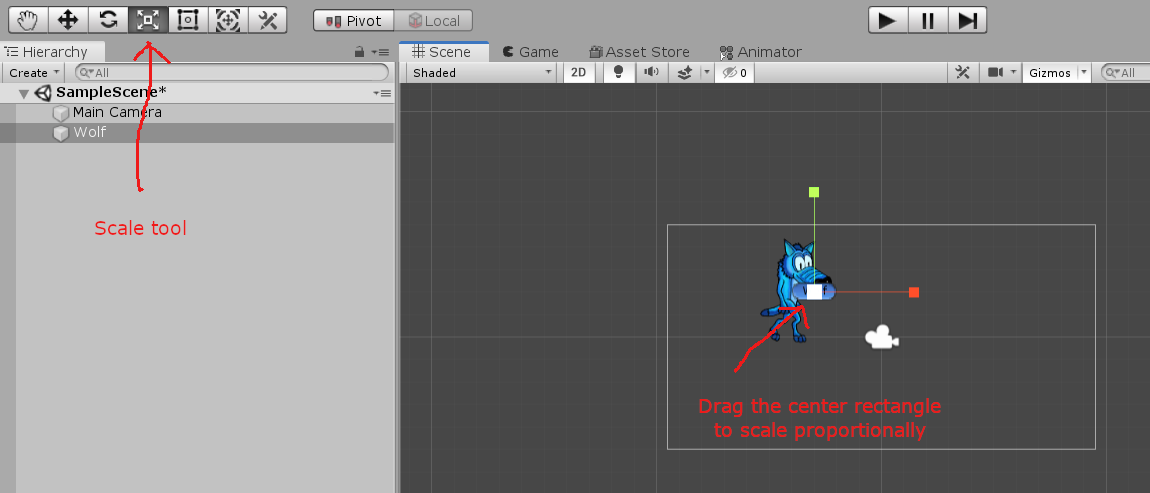Screen dimensions: 1150x493
Task: Open the scene camera settings icon
Action: [995, 73]
